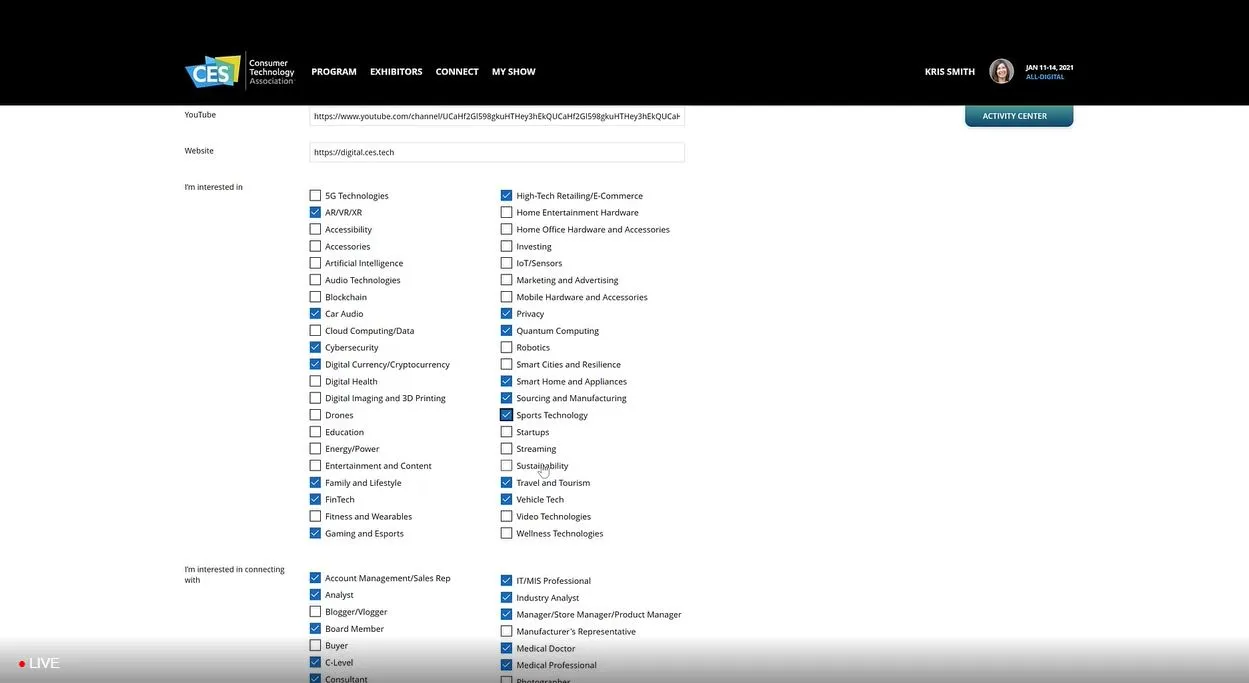The image size is (1249, 683).
Task: Check the Blogger/Vlogger checkbox
Action: [315, 612]
